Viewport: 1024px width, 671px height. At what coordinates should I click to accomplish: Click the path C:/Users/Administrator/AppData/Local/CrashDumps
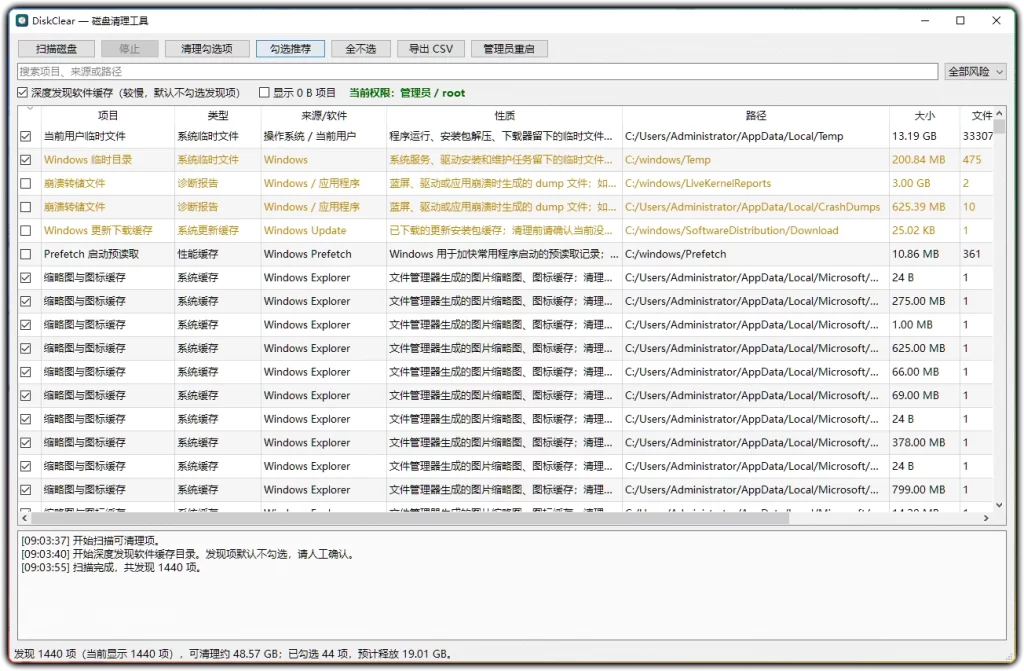click(x=752, y=207)
